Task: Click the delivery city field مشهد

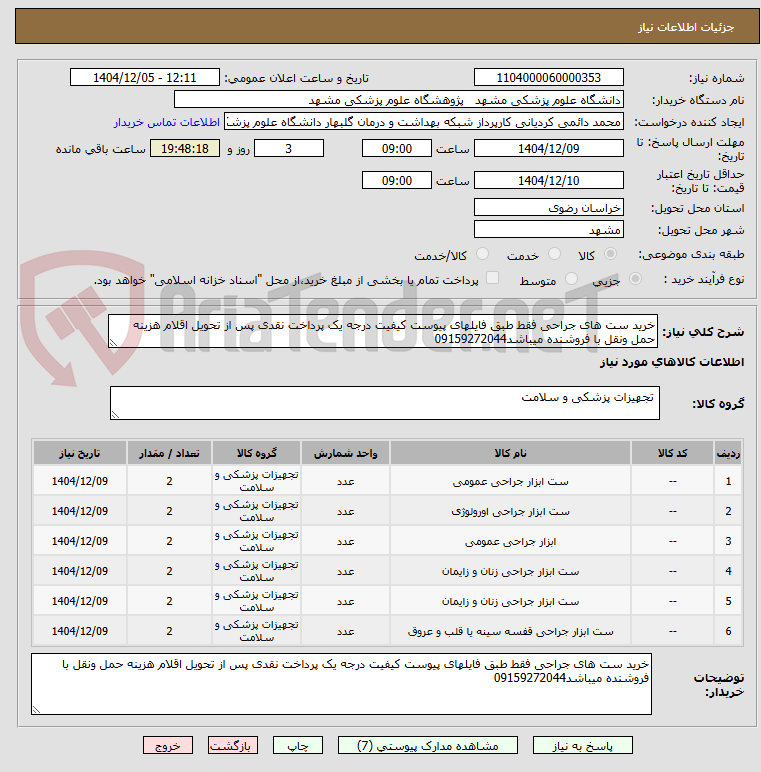Action: tap(549, 230)
